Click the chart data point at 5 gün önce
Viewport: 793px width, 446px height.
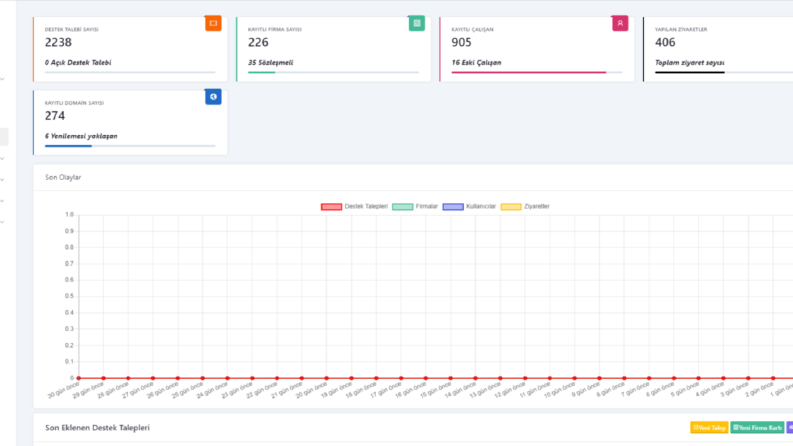(x=698, y=378)
